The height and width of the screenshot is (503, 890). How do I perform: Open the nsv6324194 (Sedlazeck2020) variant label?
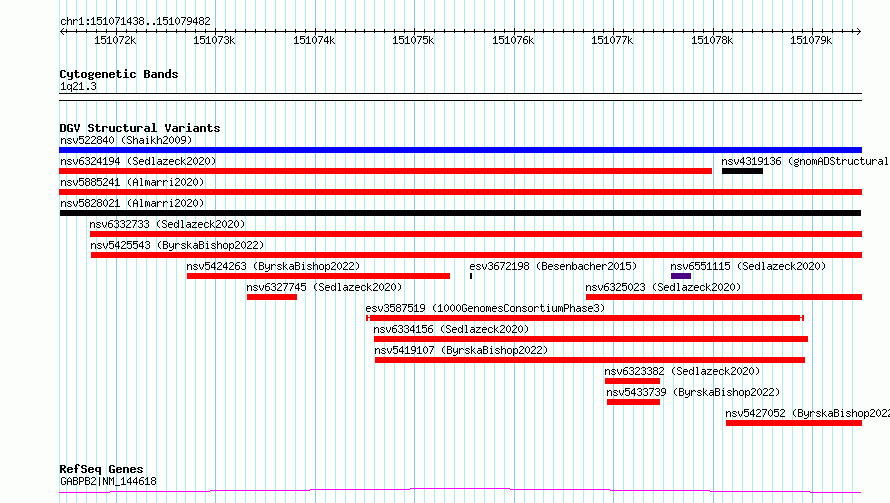[138, 161]
